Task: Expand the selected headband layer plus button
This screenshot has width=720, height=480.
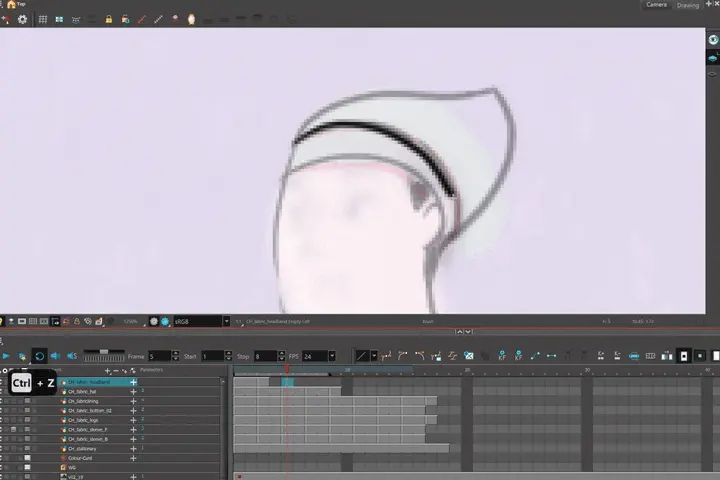Action: pos(133,382)
